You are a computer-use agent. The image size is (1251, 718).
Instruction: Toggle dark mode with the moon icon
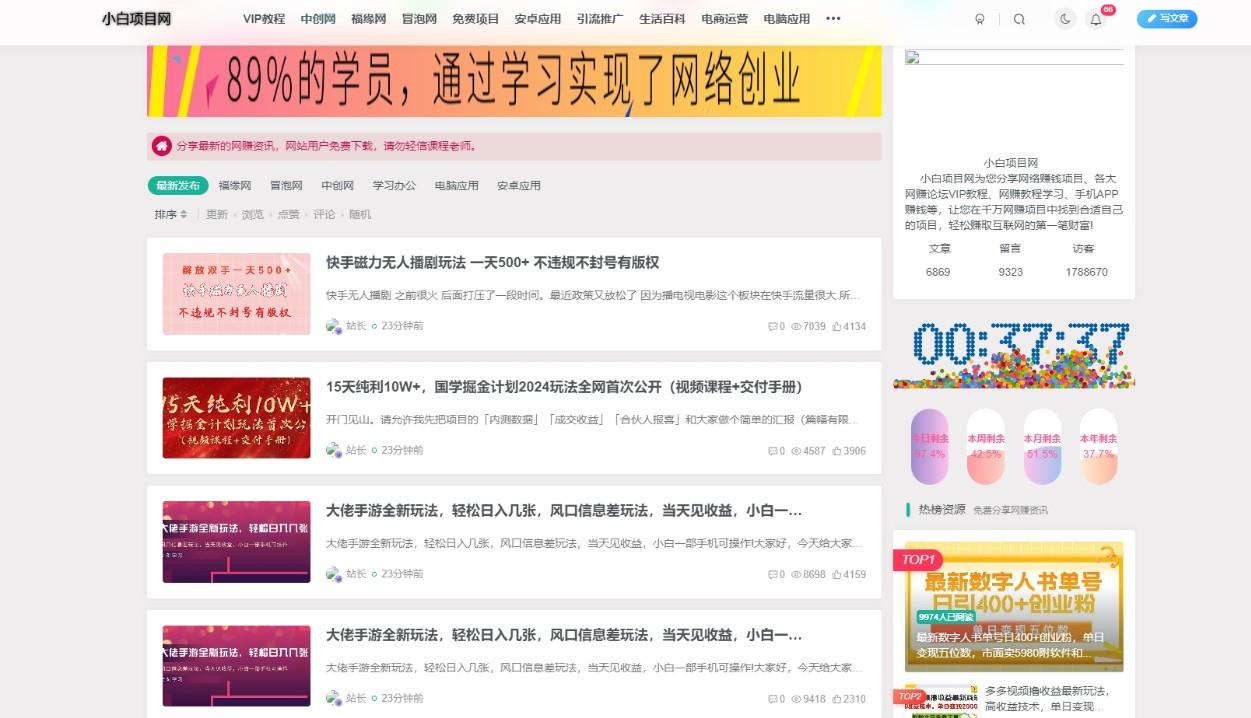[x=1066, y=19]
